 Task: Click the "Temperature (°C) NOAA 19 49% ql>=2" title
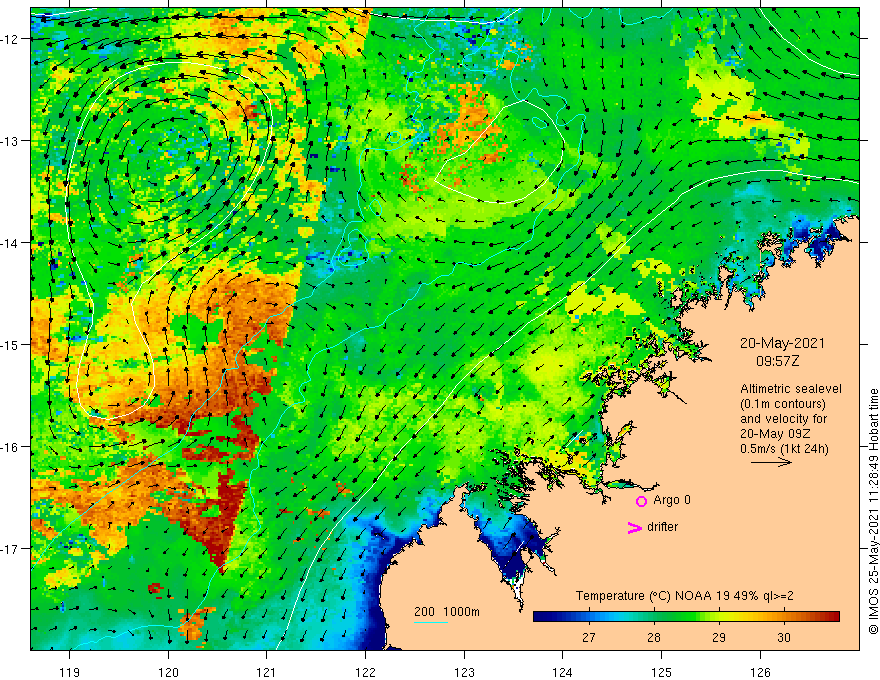[685, 596]
